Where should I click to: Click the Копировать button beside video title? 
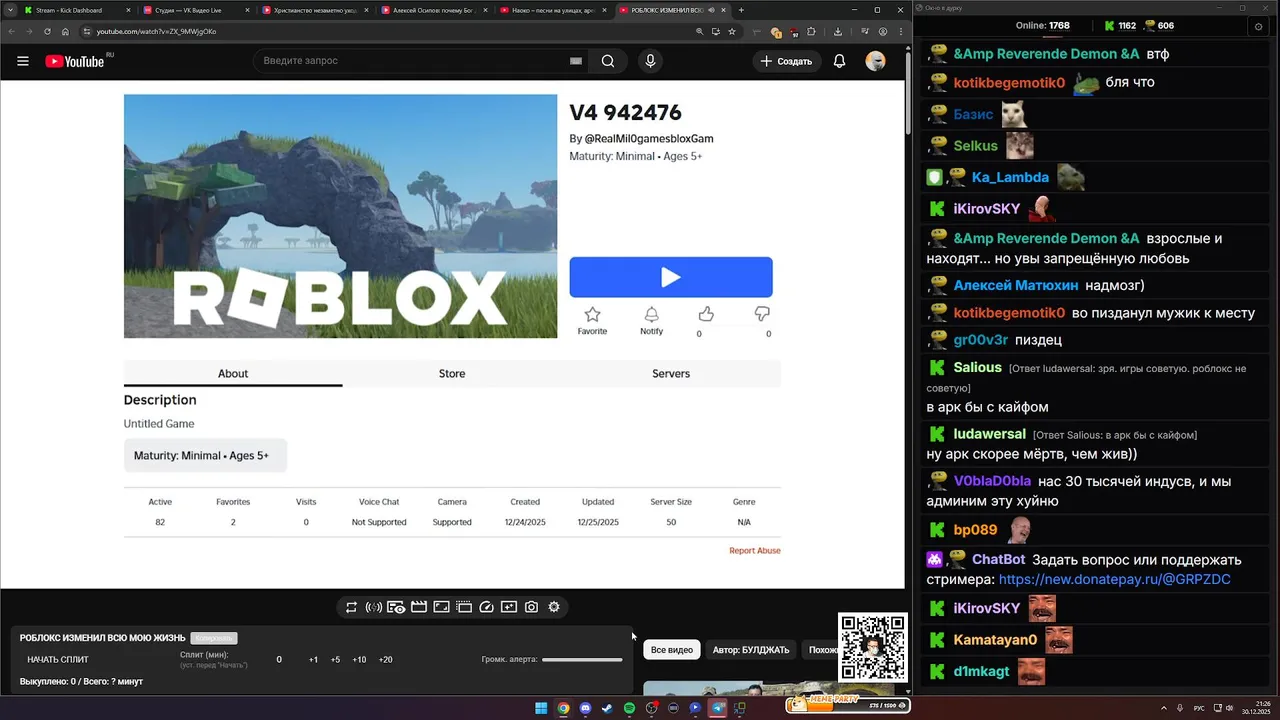point(214,638)
